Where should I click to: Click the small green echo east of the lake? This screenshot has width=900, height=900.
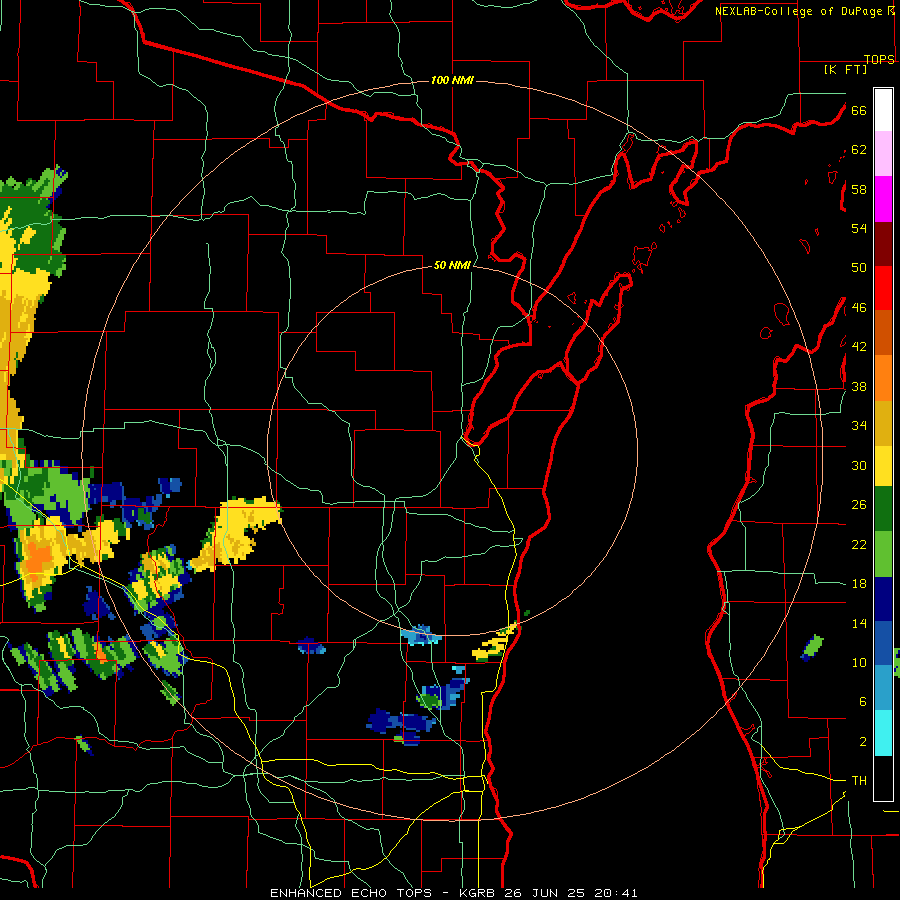812,648
